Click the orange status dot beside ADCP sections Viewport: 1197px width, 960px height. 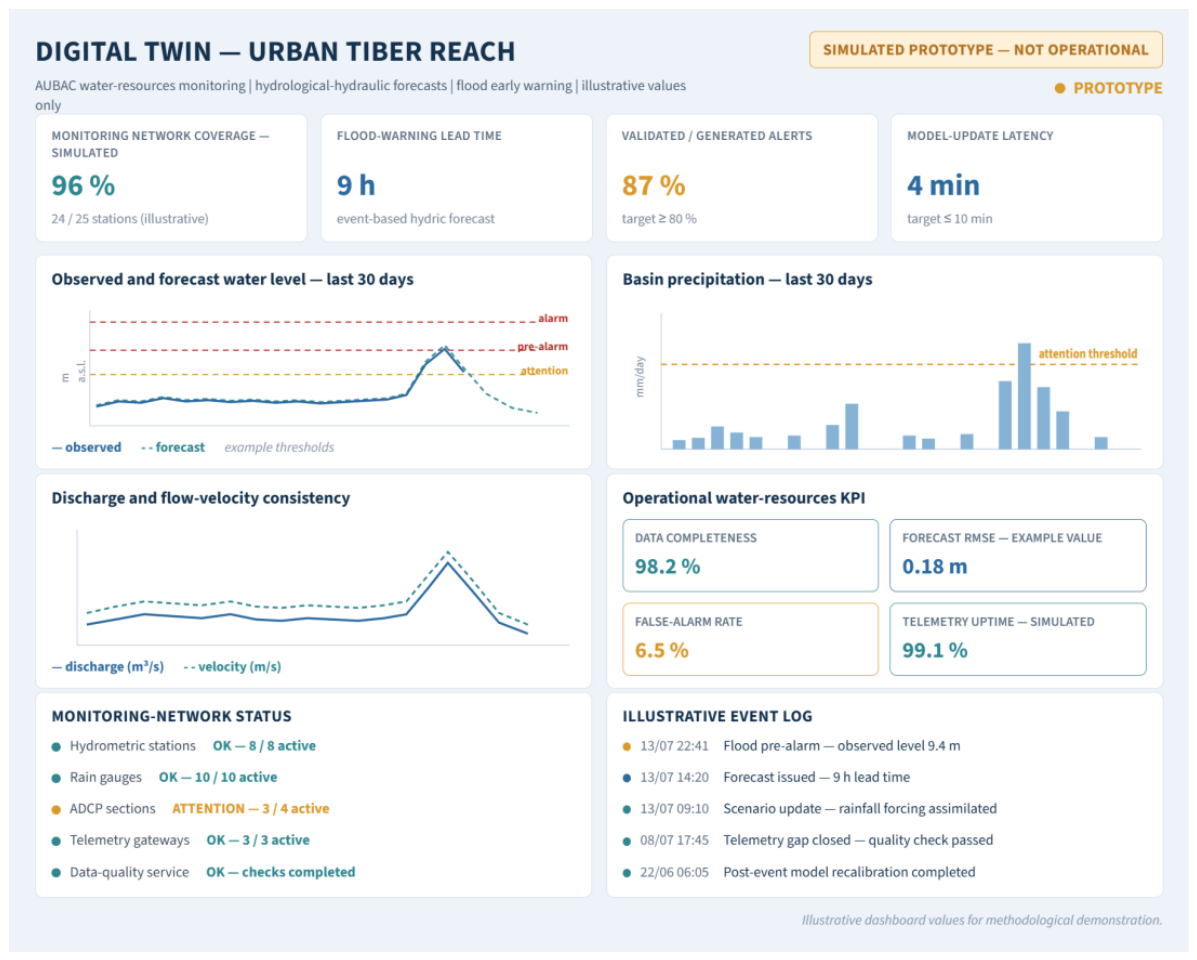56,810
